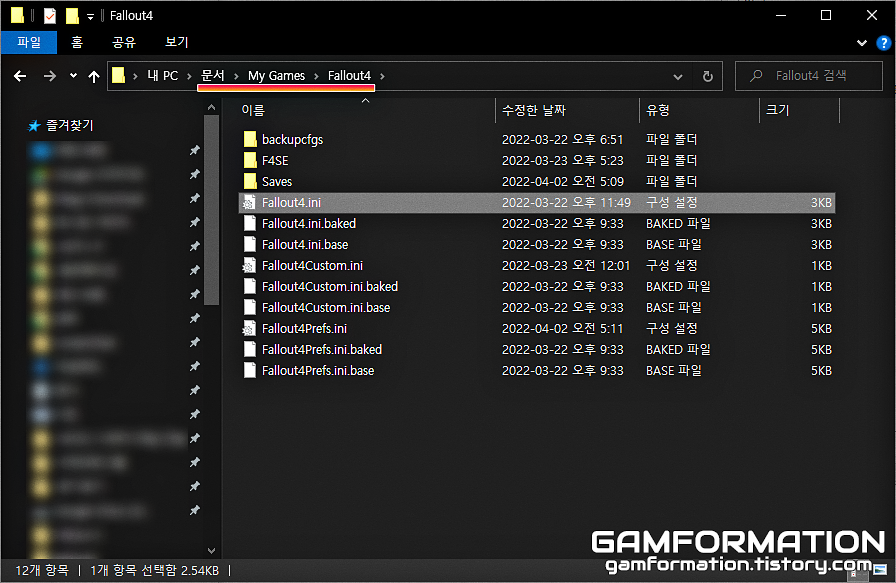Select the Fallout4Custom.ini.baked file icon
This screenshot has height=583, width=896.
[x=249, y=286]
